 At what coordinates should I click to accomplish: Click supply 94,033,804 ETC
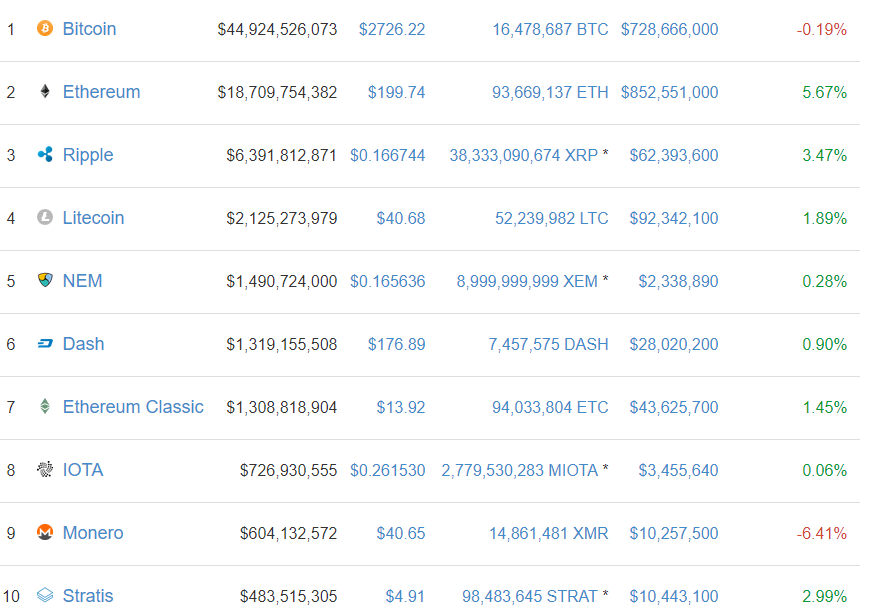550,408
